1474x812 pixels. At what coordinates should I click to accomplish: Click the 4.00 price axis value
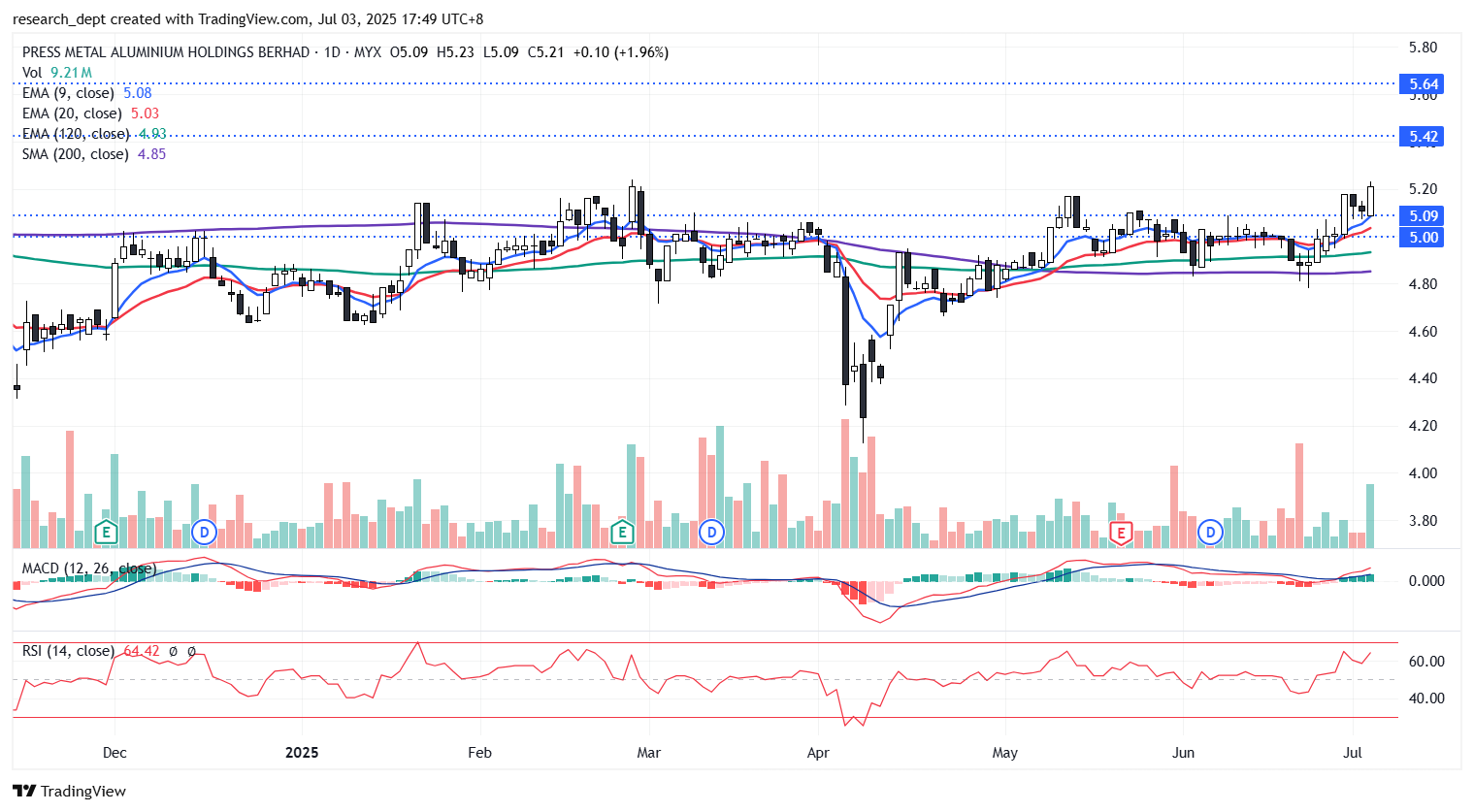[x=1423, y=473]
